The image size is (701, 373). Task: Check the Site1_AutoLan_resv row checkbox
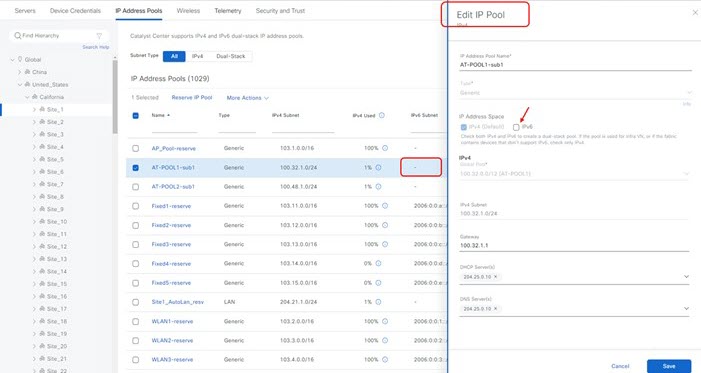[x=135, y=302]
